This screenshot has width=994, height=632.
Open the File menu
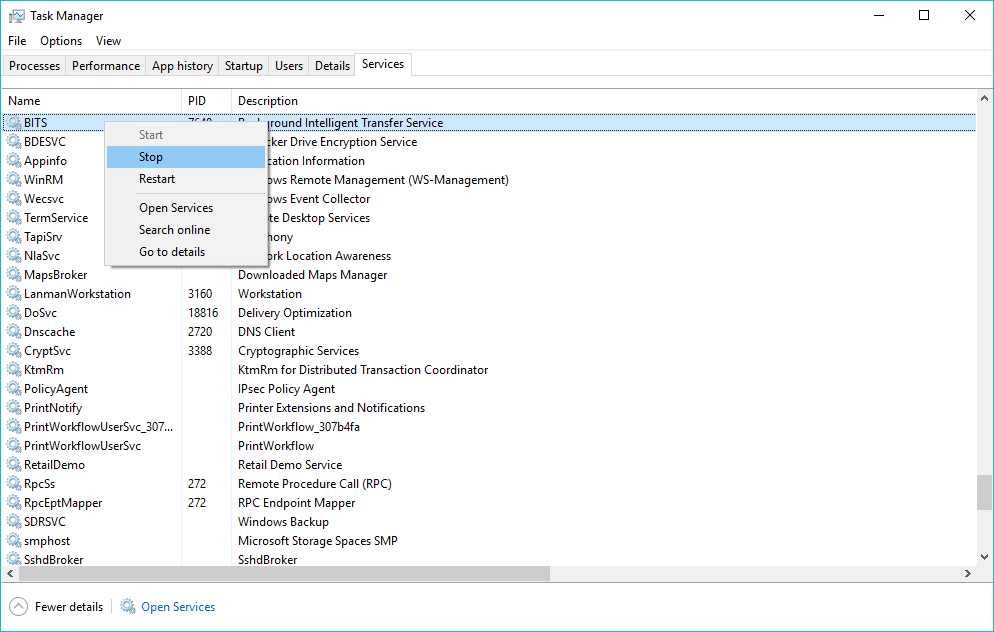tap(17, 41)
